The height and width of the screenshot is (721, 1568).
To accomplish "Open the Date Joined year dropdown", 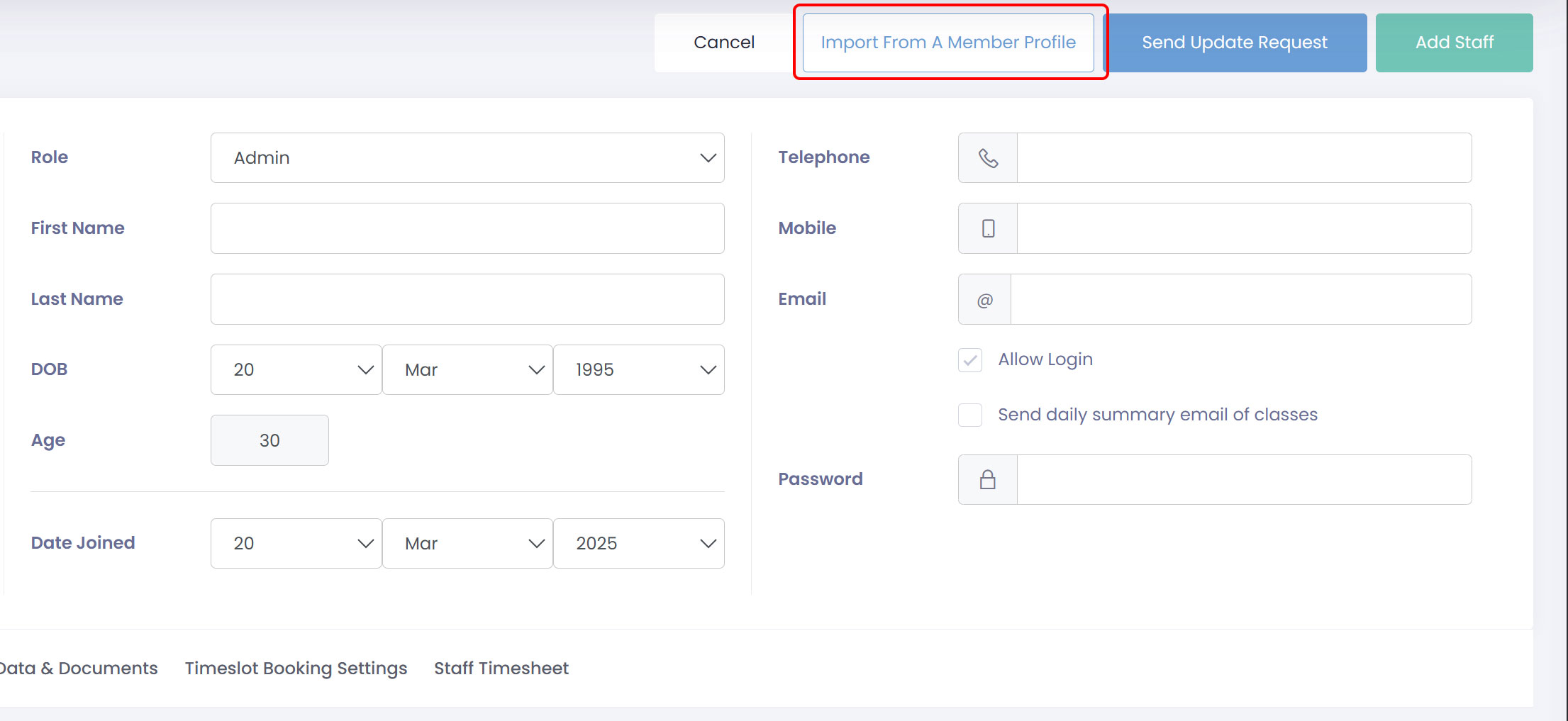I will pos(638,543).
